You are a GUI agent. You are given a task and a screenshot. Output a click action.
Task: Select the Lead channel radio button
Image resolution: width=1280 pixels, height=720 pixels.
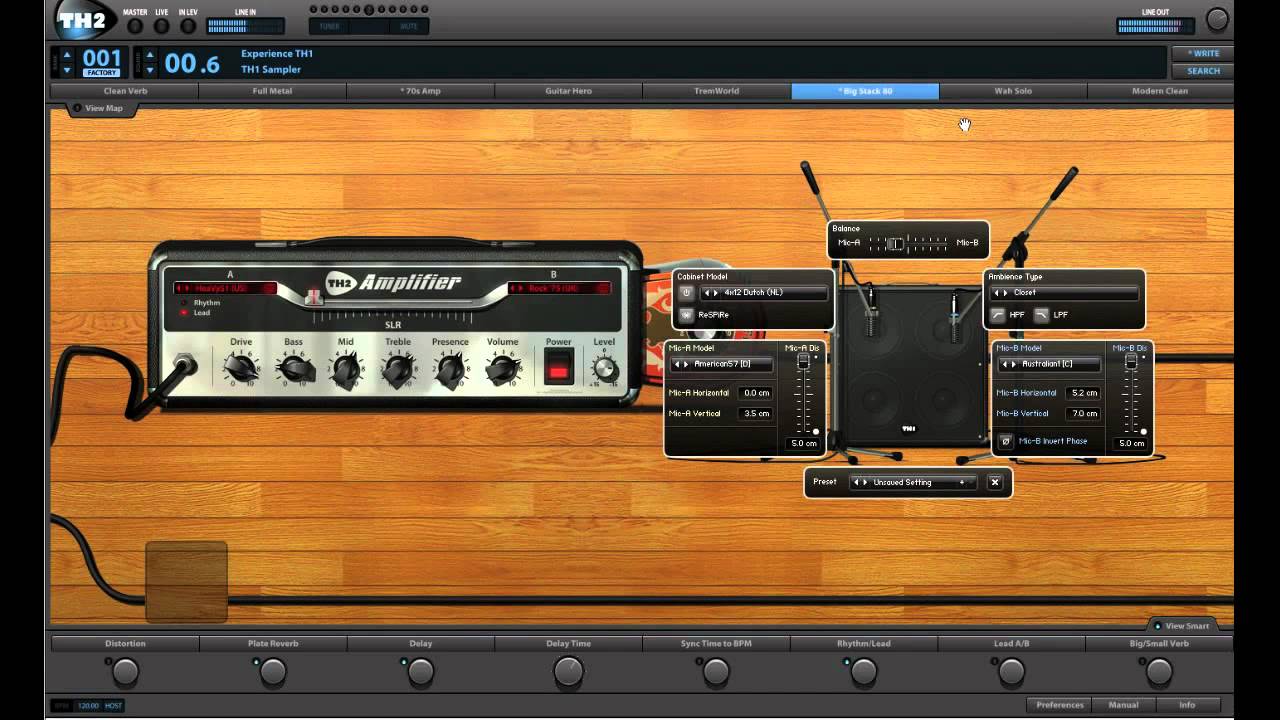coord(183,313)
